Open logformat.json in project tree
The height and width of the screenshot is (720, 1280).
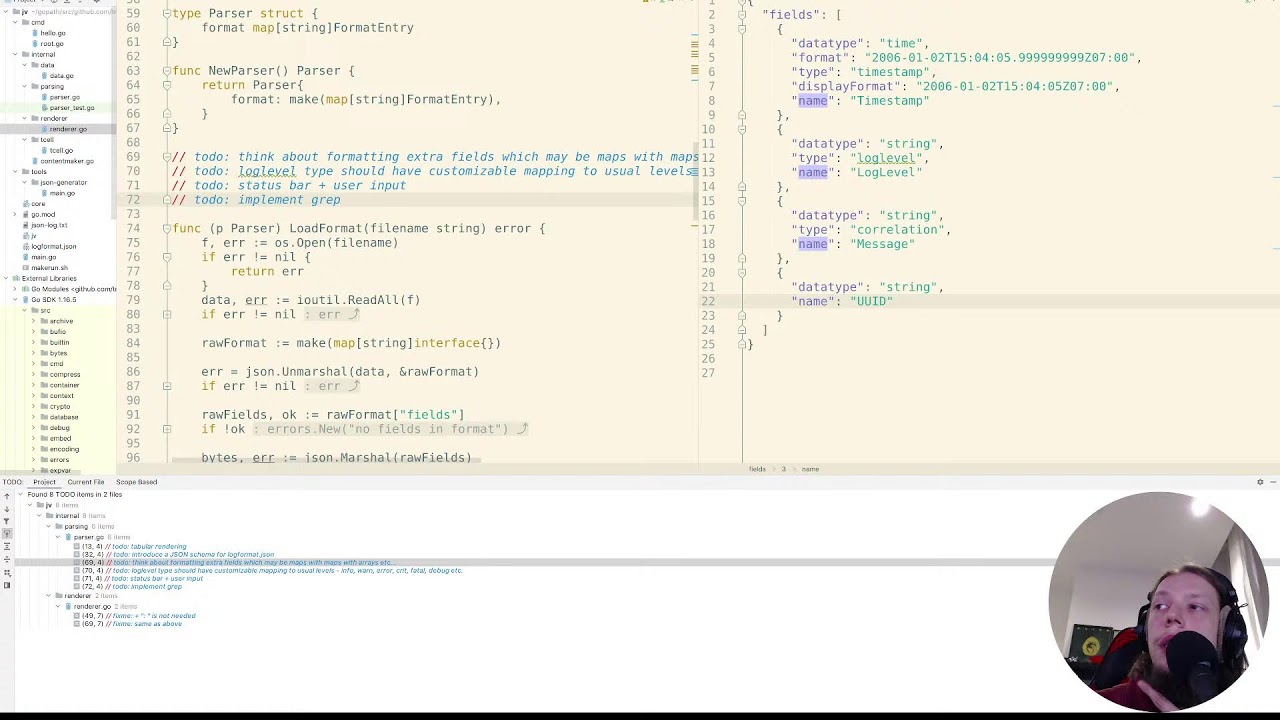pos(52,246)
